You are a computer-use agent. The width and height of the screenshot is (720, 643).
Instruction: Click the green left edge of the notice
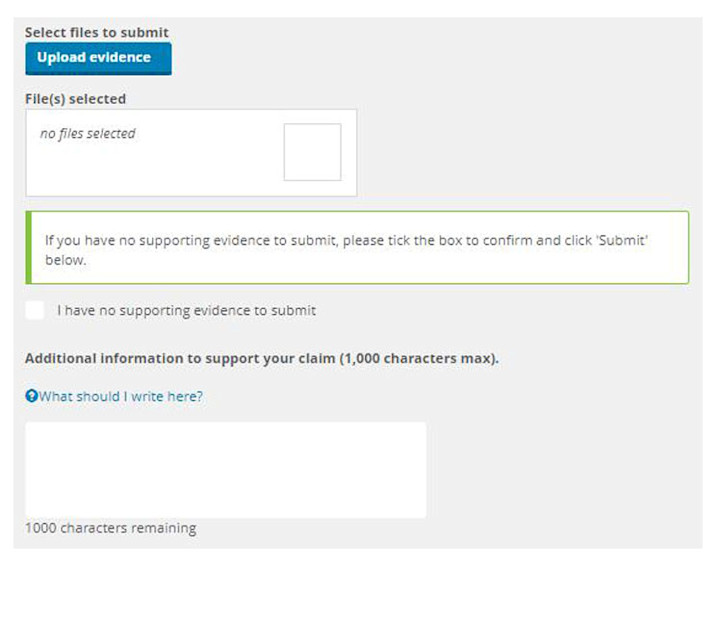29,248
